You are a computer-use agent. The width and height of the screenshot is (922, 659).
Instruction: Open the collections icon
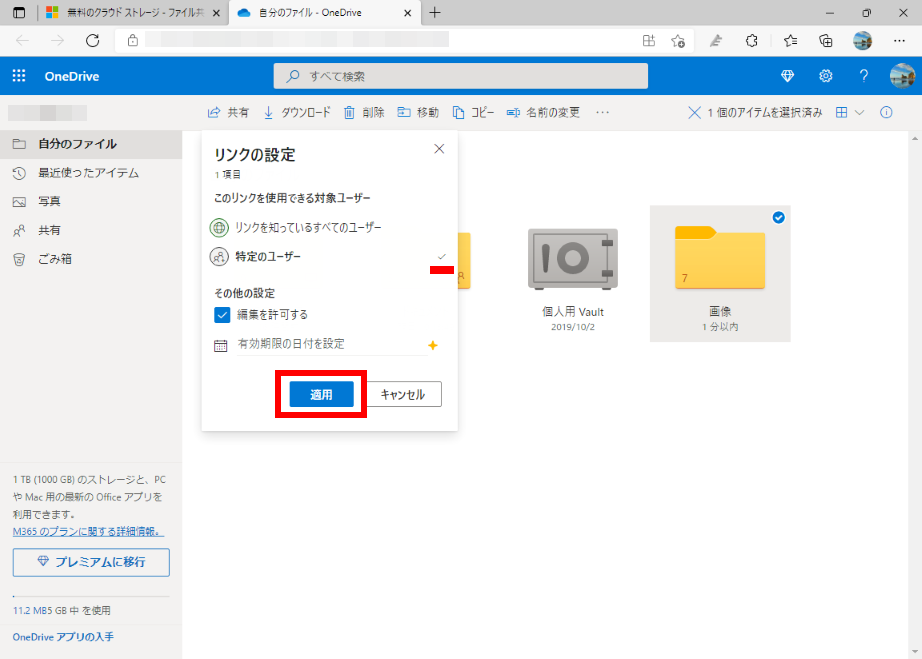[826, 41]
